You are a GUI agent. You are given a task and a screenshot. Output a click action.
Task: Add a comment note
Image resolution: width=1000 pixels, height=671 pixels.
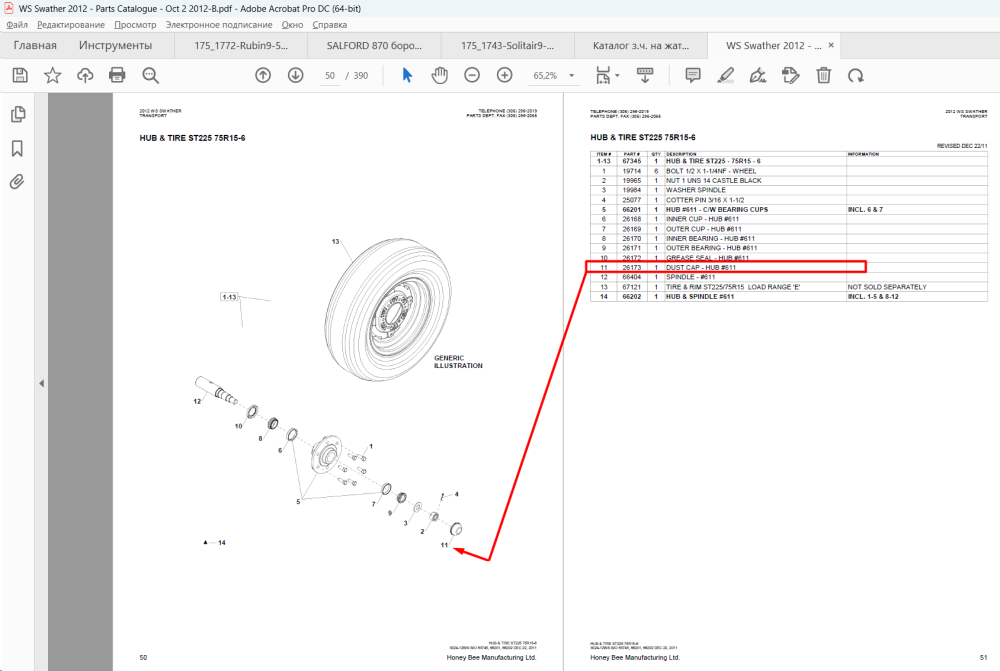pyautogui.click(x=693, y=75)
